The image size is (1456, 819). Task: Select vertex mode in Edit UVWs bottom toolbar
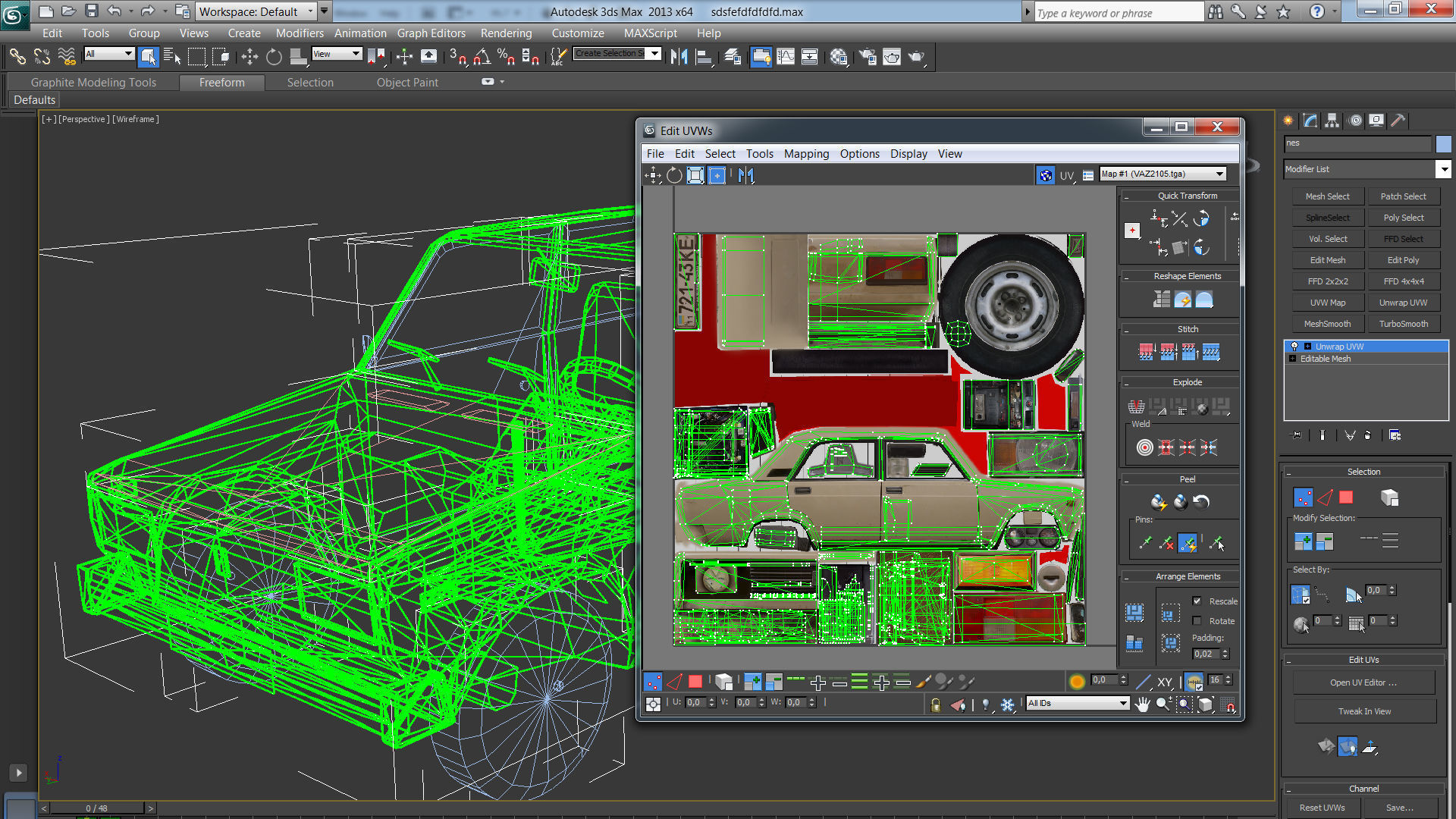[x=653, y=682]
